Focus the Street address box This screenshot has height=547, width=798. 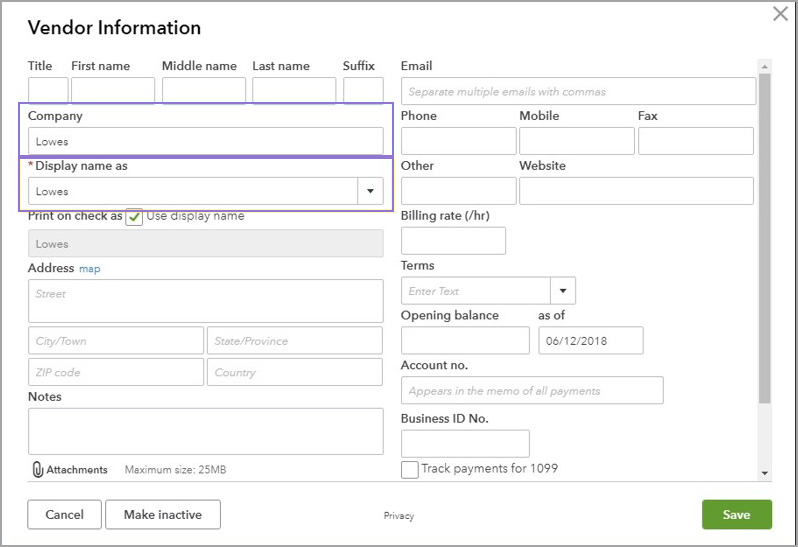206,301
